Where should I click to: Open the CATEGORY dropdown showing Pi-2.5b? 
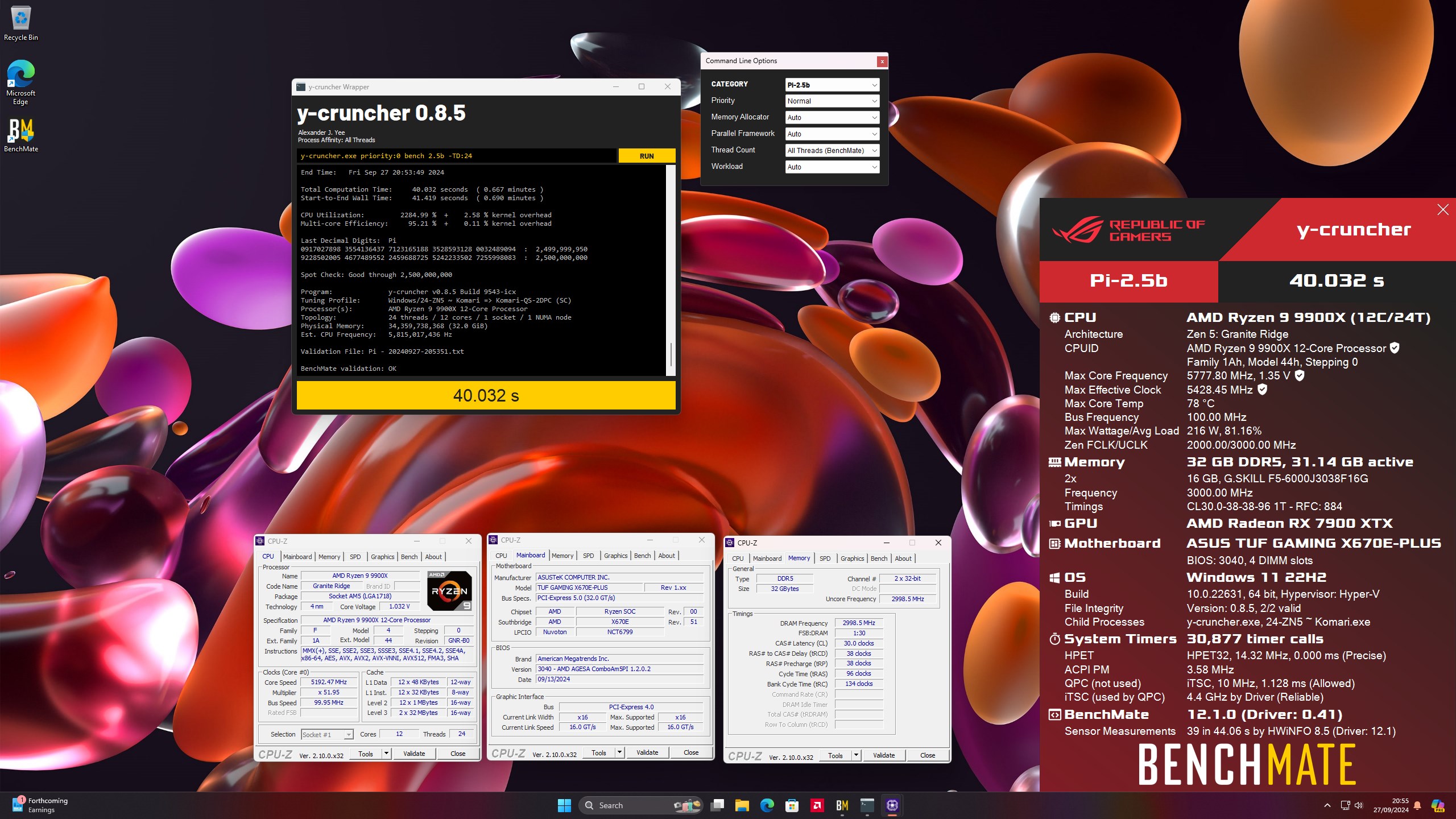click(832, 85)
